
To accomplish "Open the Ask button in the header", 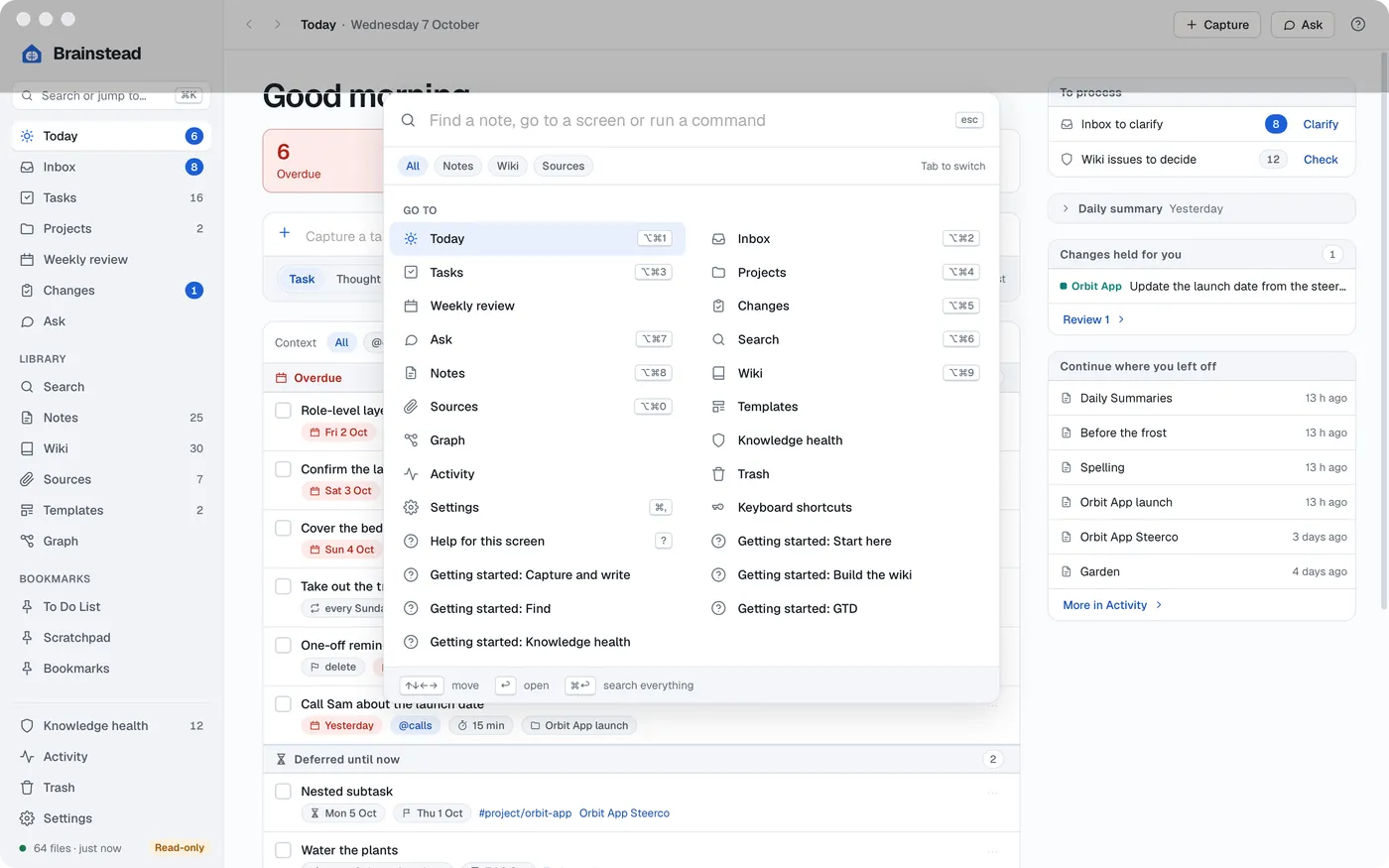I will (1303, 25).
